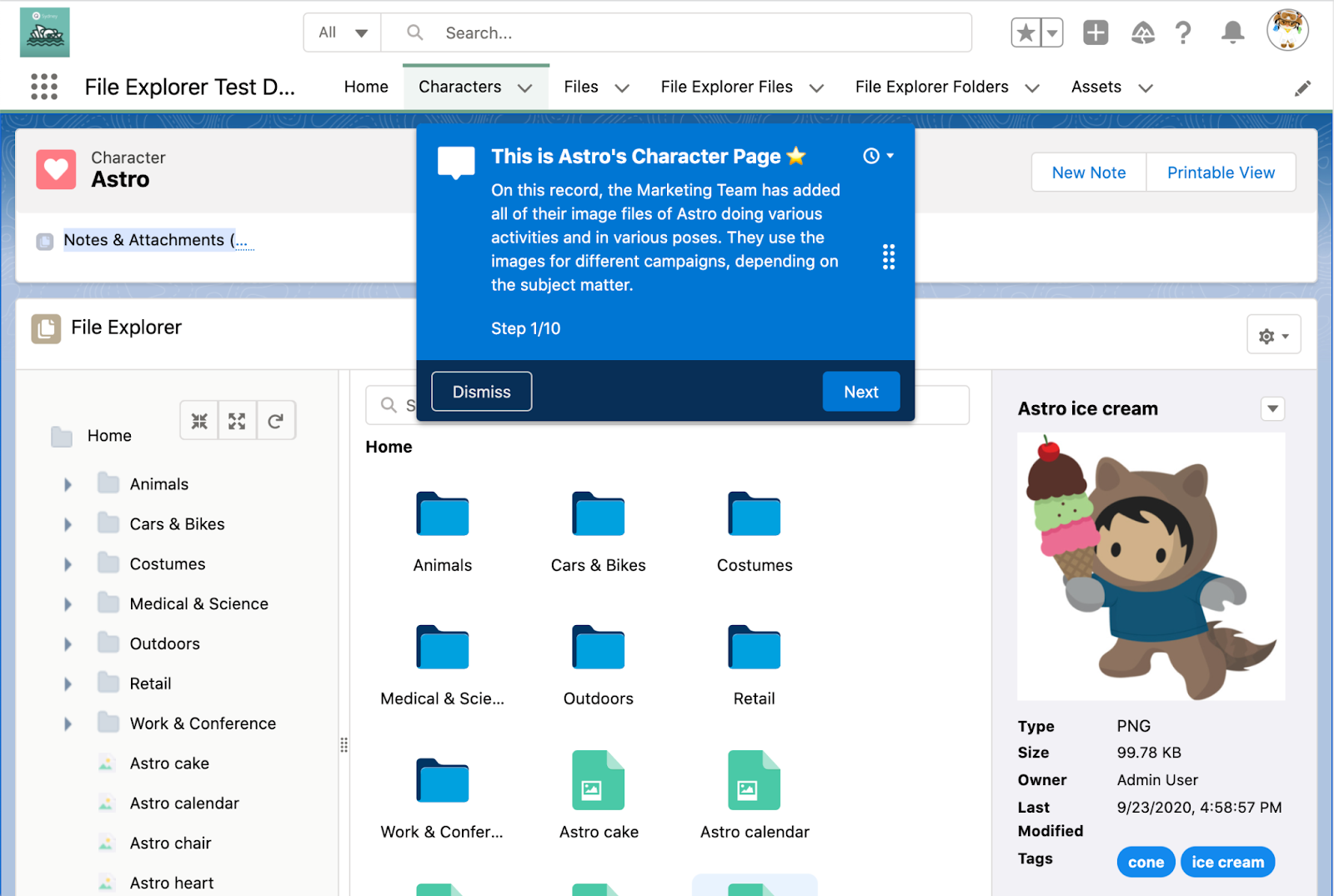Select Astro calendar in the tree
1334x896 pixels.
coord(184,803)
